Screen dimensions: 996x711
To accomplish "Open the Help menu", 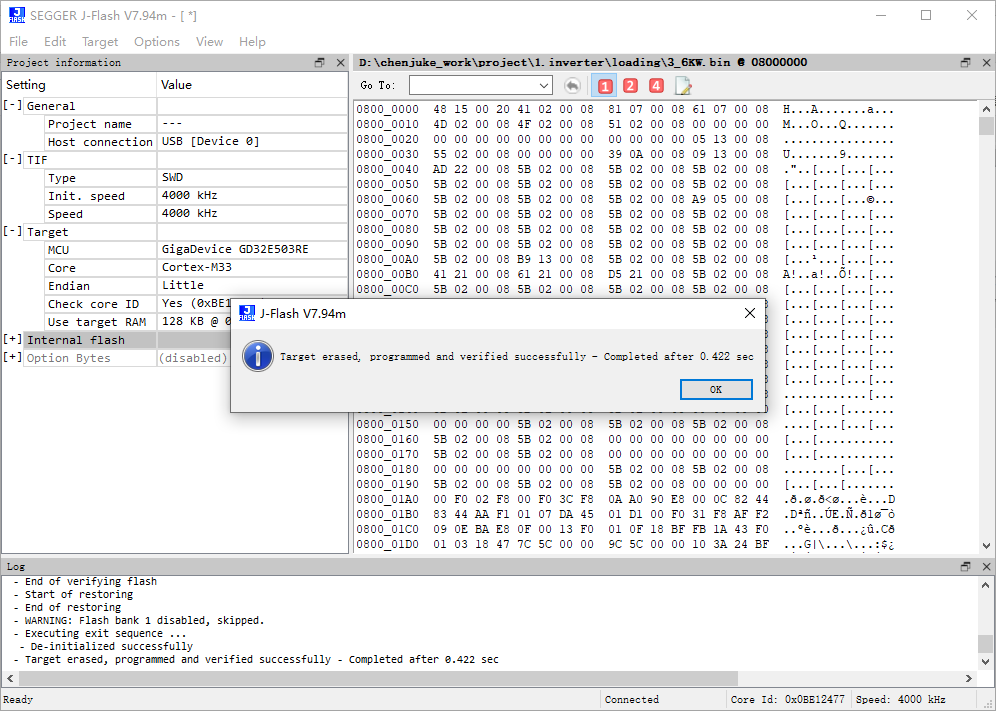I will coord(252,42).
